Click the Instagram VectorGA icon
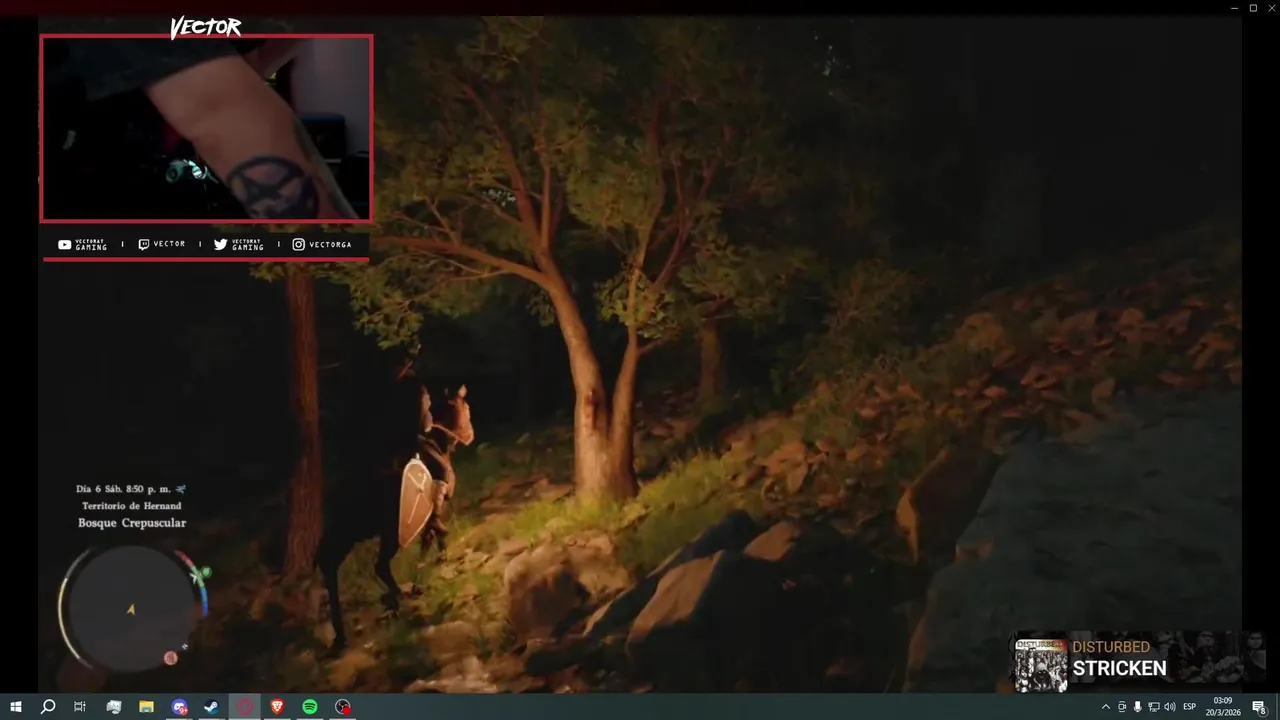This screenshot has width=1280, height=720. 298,244
